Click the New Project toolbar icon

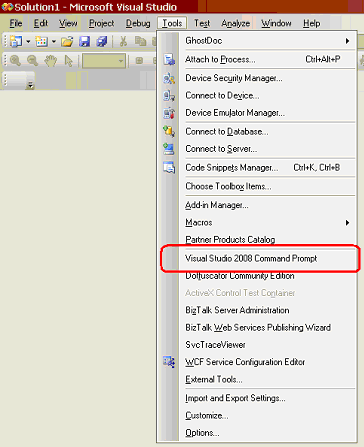tap(16, 41)
